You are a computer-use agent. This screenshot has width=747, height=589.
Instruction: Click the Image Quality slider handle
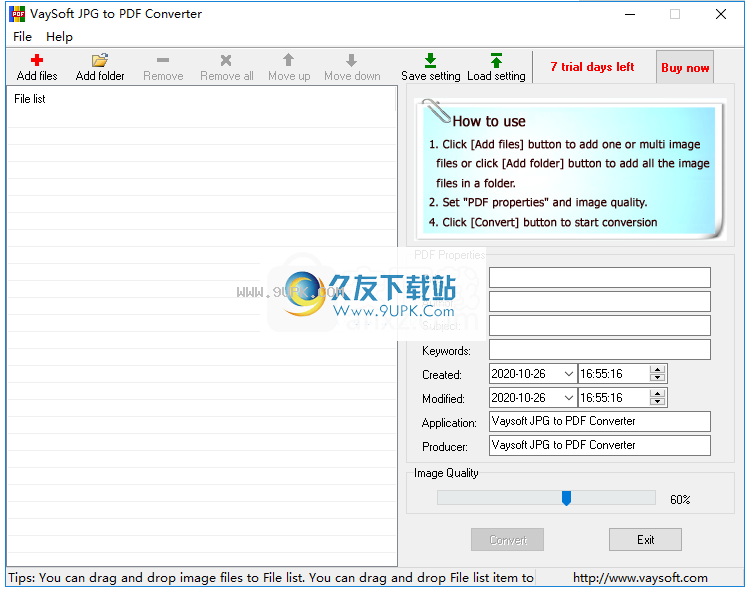[566, 498]
